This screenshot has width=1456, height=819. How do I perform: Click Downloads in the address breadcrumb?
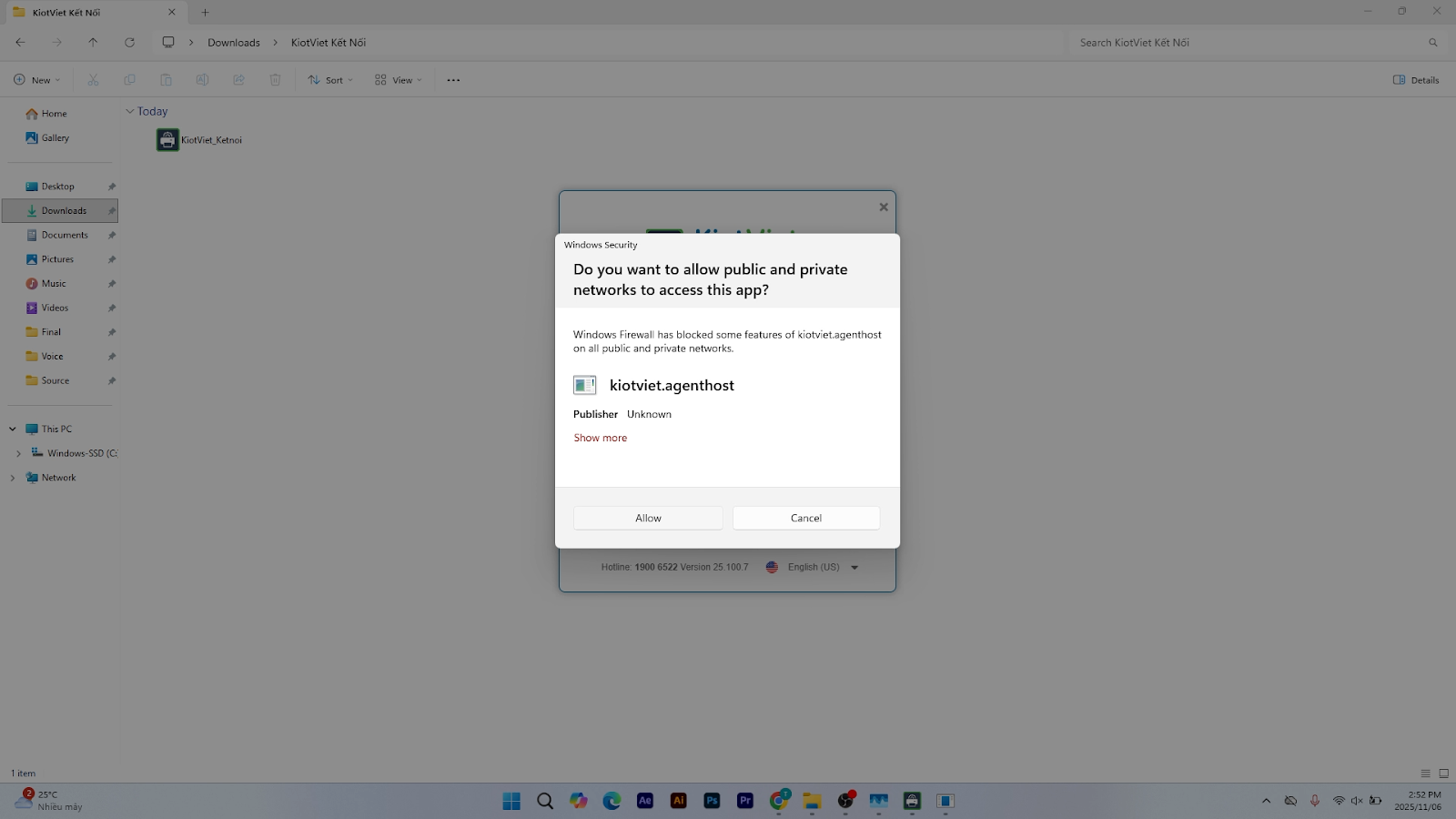tap(234, 43)
